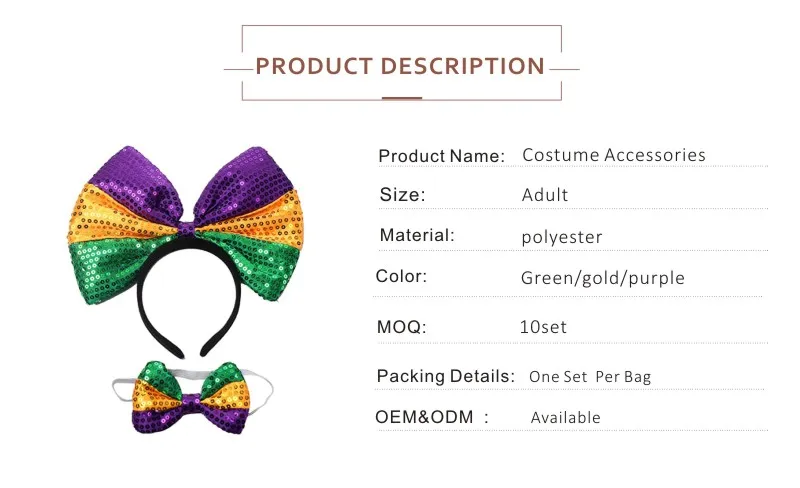Click the Material label

pos(417,235)
